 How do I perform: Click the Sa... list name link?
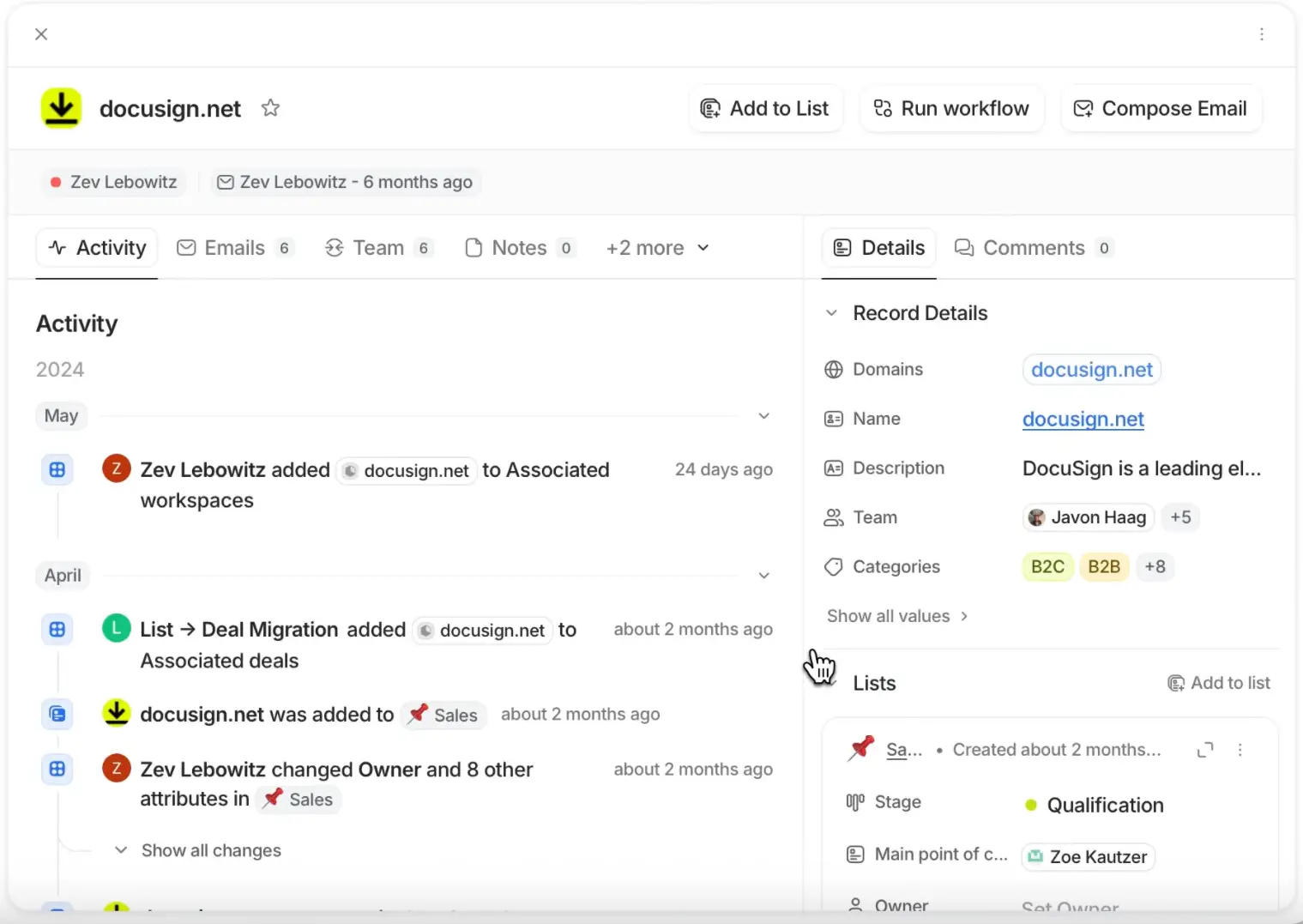904,750
